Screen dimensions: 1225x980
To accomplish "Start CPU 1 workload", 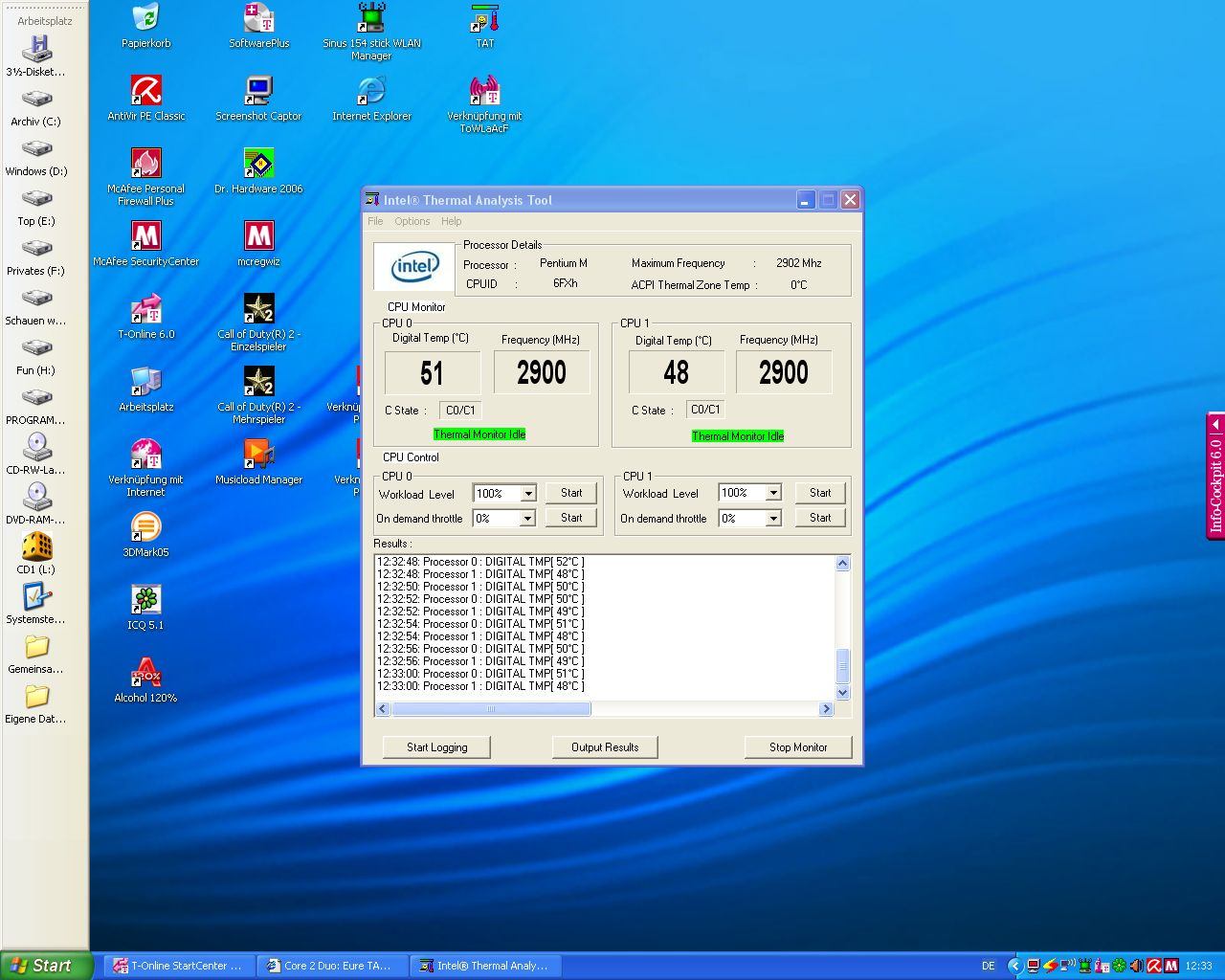I will tap(820, 493).
